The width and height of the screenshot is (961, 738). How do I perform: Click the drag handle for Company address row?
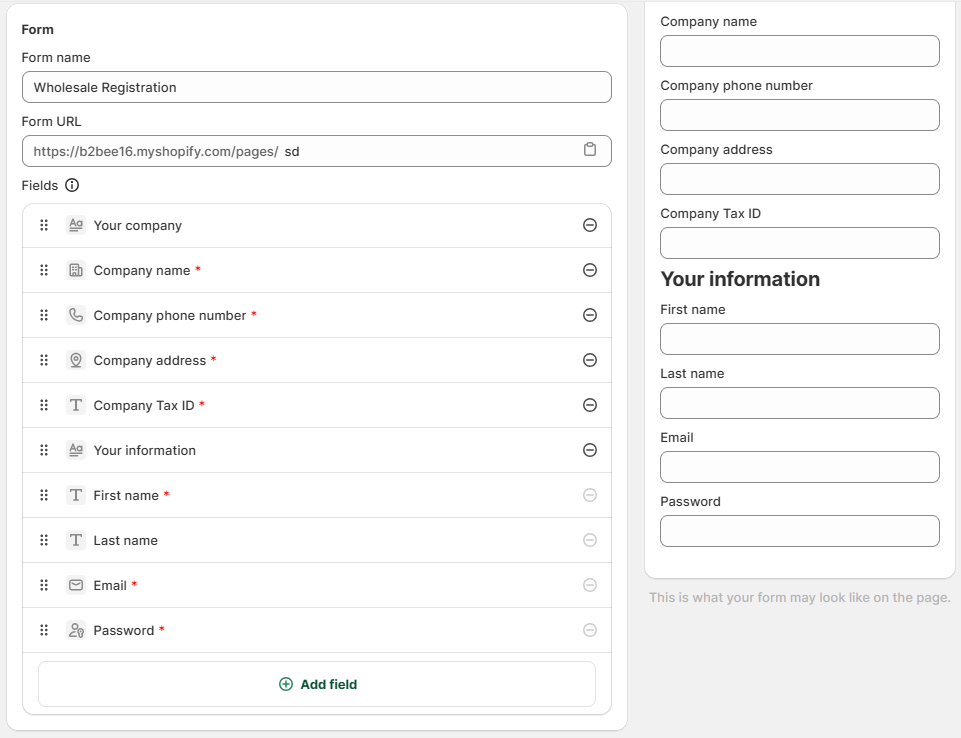tap(44, 360)
